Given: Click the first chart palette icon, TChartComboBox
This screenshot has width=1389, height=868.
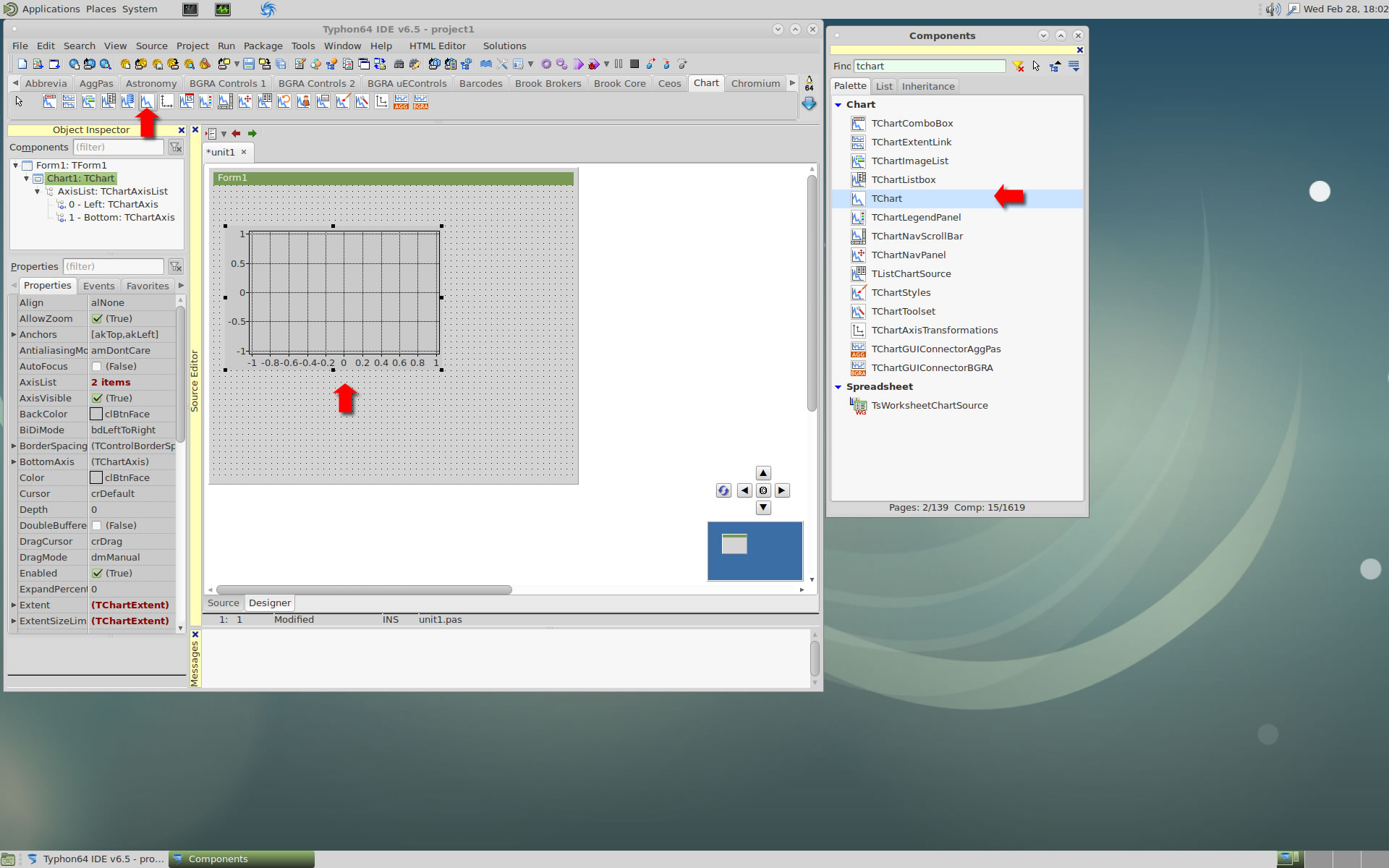Looking at the screenshot, I should [49, 102].
